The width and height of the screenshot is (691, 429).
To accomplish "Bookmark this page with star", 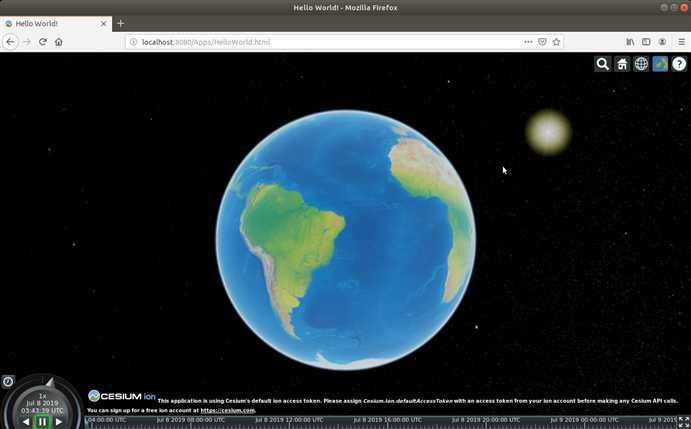I will pyautogui.click(x=557, y=42).
